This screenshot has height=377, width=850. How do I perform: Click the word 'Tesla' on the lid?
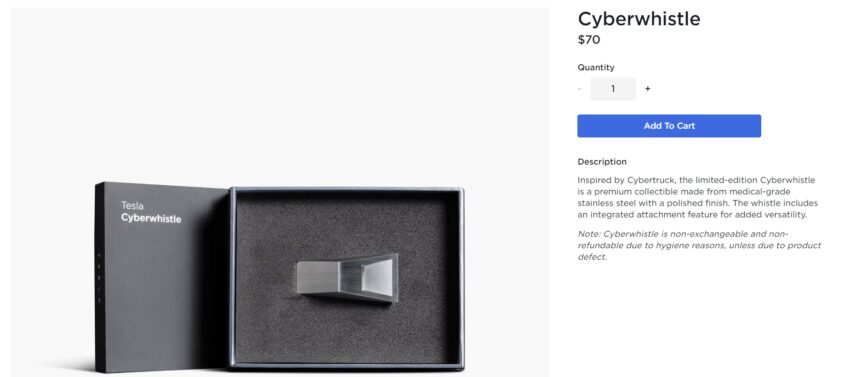click(132, 206)
